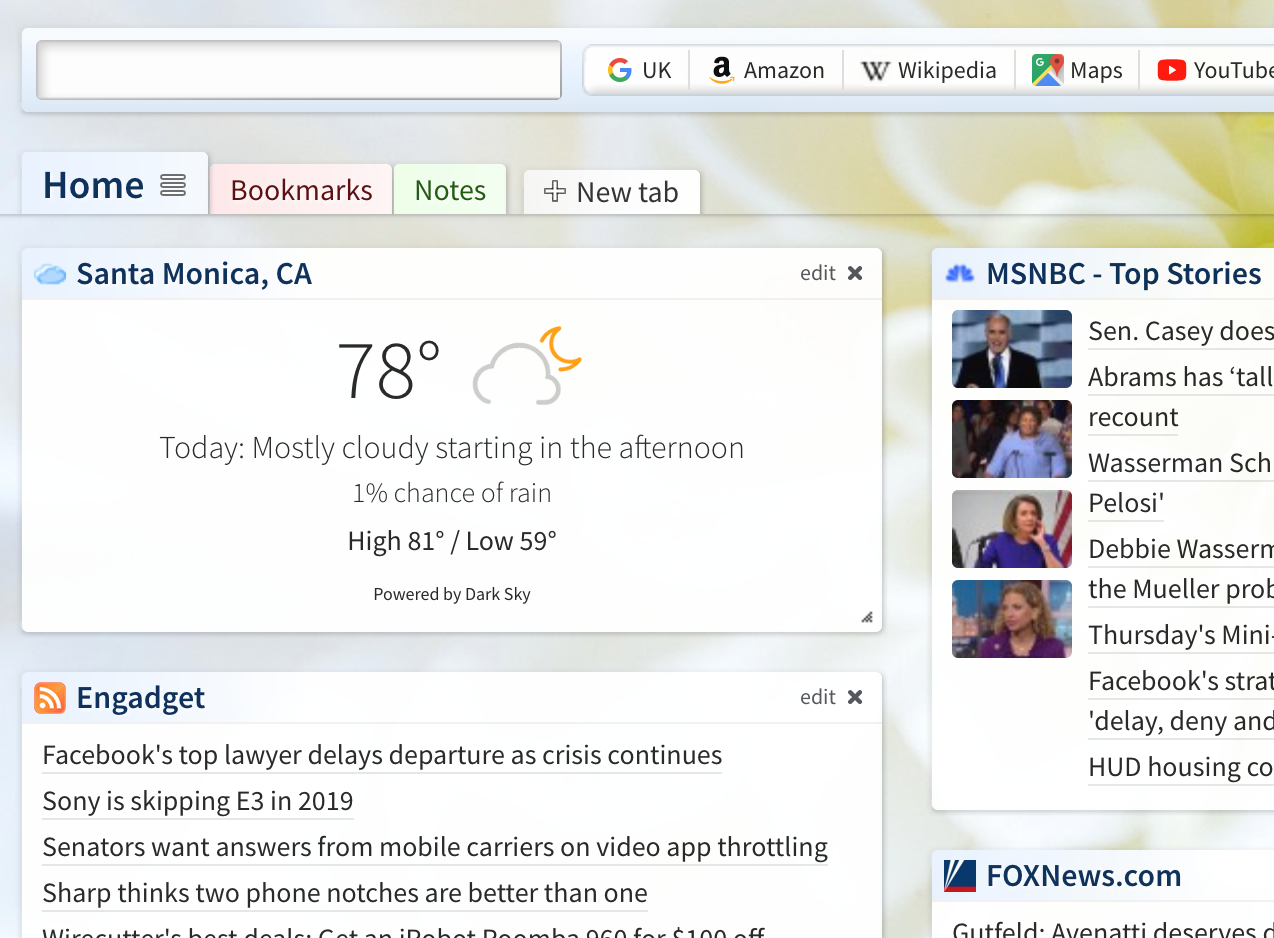The image size is (1274, 938).
Task: Click the Fox News logo icon
Action: (960, 875)
